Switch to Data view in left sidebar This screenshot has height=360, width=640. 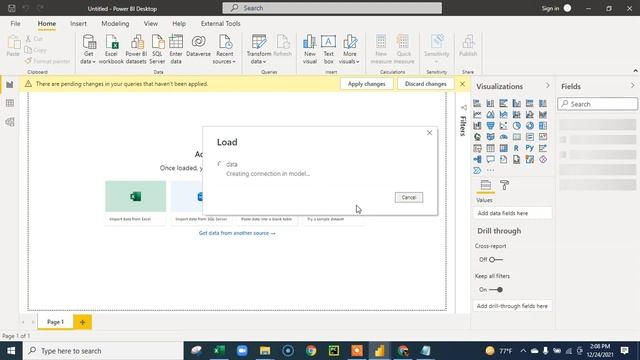10,103
